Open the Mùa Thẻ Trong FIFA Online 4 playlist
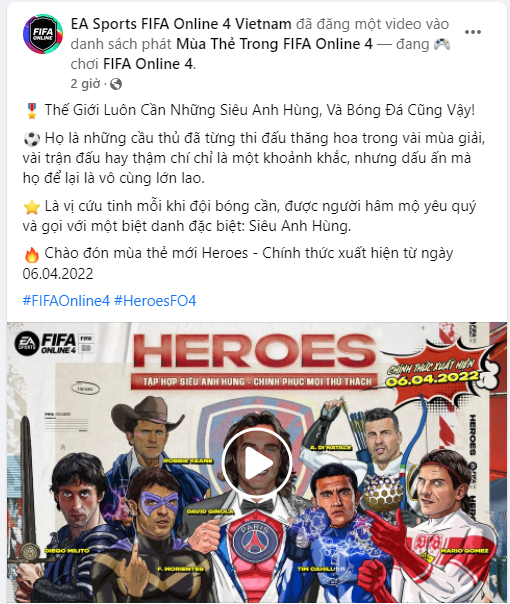This screenshot has height=604, width=510. click(x=275, y=44)
